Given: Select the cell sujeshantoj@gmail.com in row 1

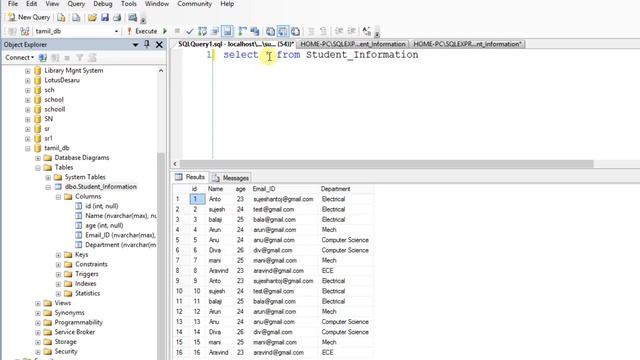Looking at the screenshot, I should (283, 199).
